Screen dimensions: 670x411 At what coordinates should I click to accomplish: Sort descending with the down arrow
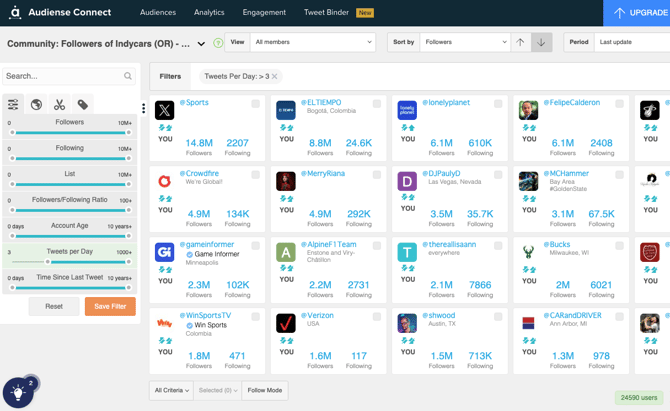[x=541, y=42]
